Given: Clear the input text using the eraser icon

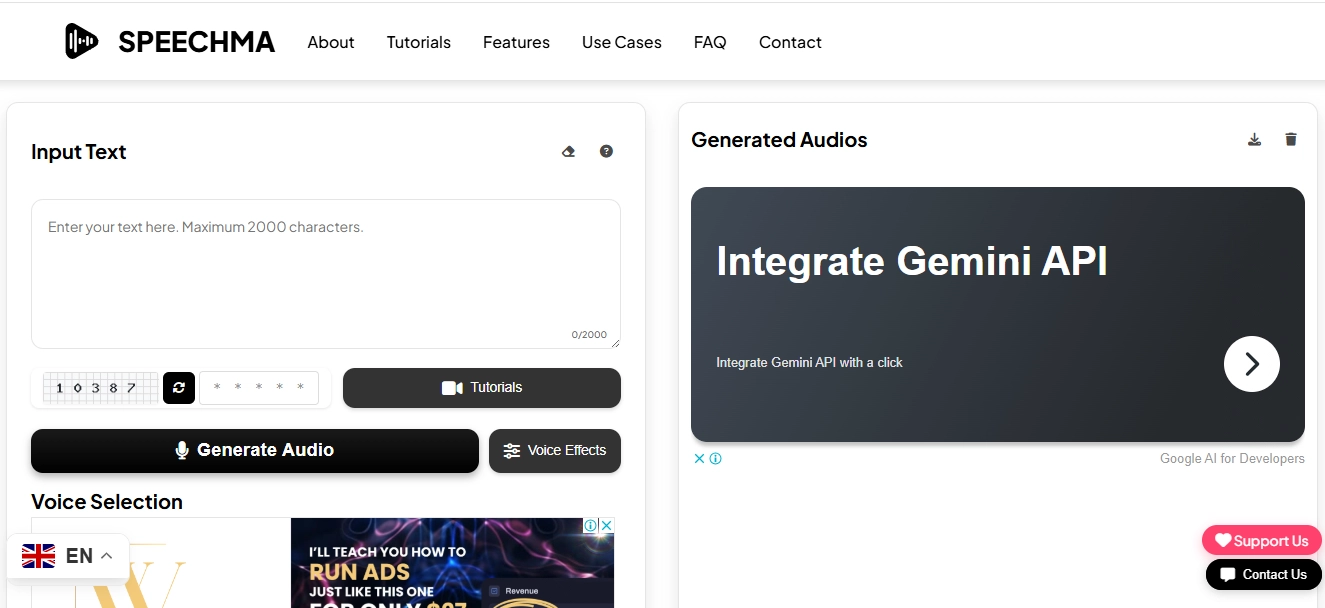Looking at the screenshot, I should point(568,150).
